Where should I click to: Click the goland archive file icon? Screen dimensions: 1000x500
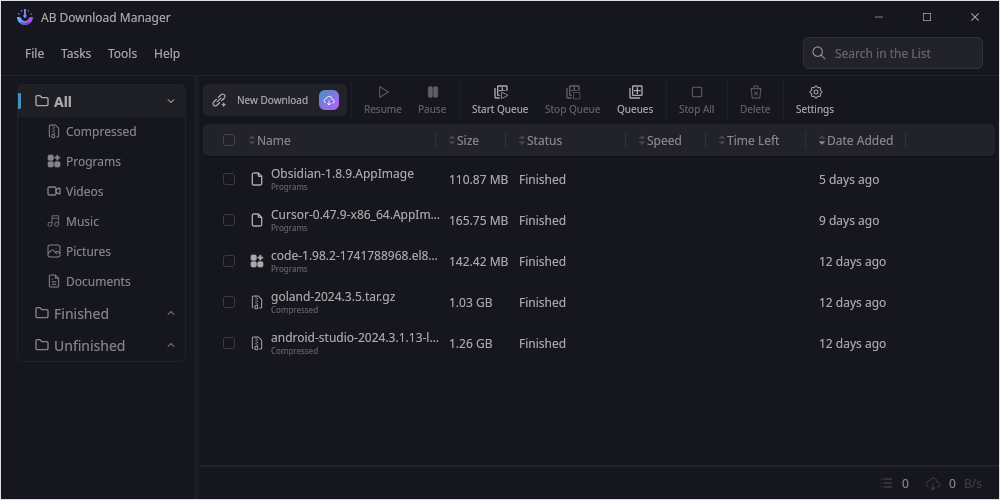tap(257, 302)
